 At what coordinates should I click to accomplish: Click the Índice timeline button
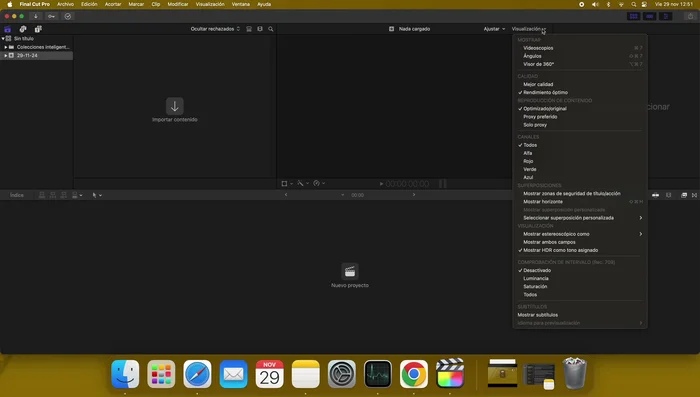17,195
